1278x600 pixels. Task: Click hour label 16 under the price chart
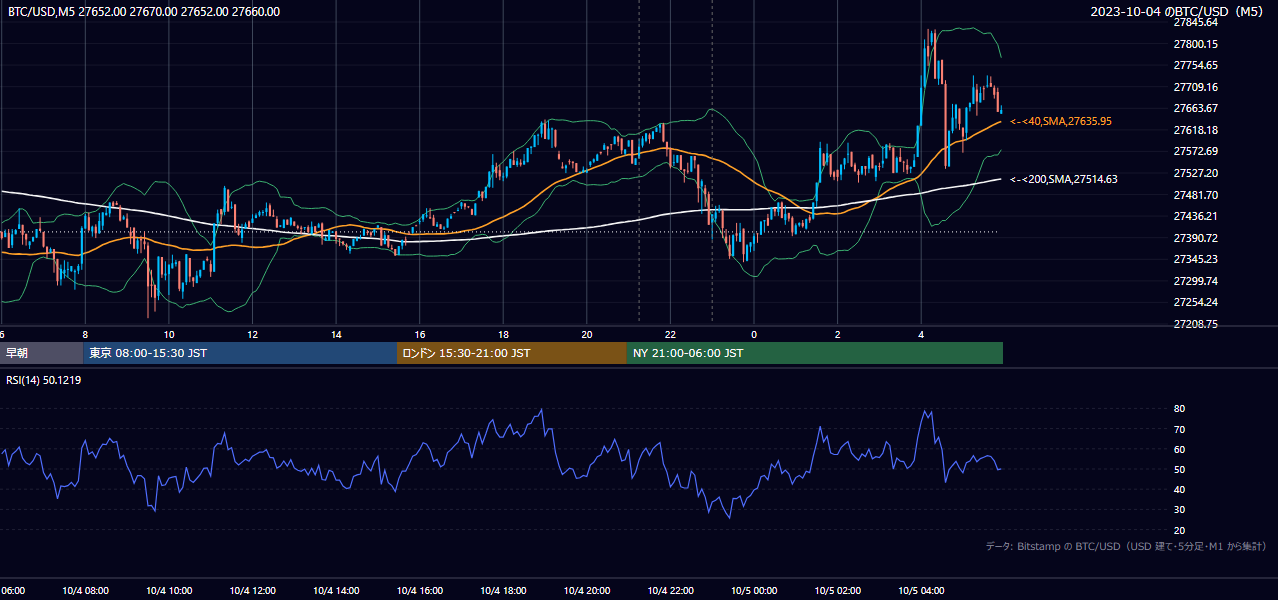[420, 335]
